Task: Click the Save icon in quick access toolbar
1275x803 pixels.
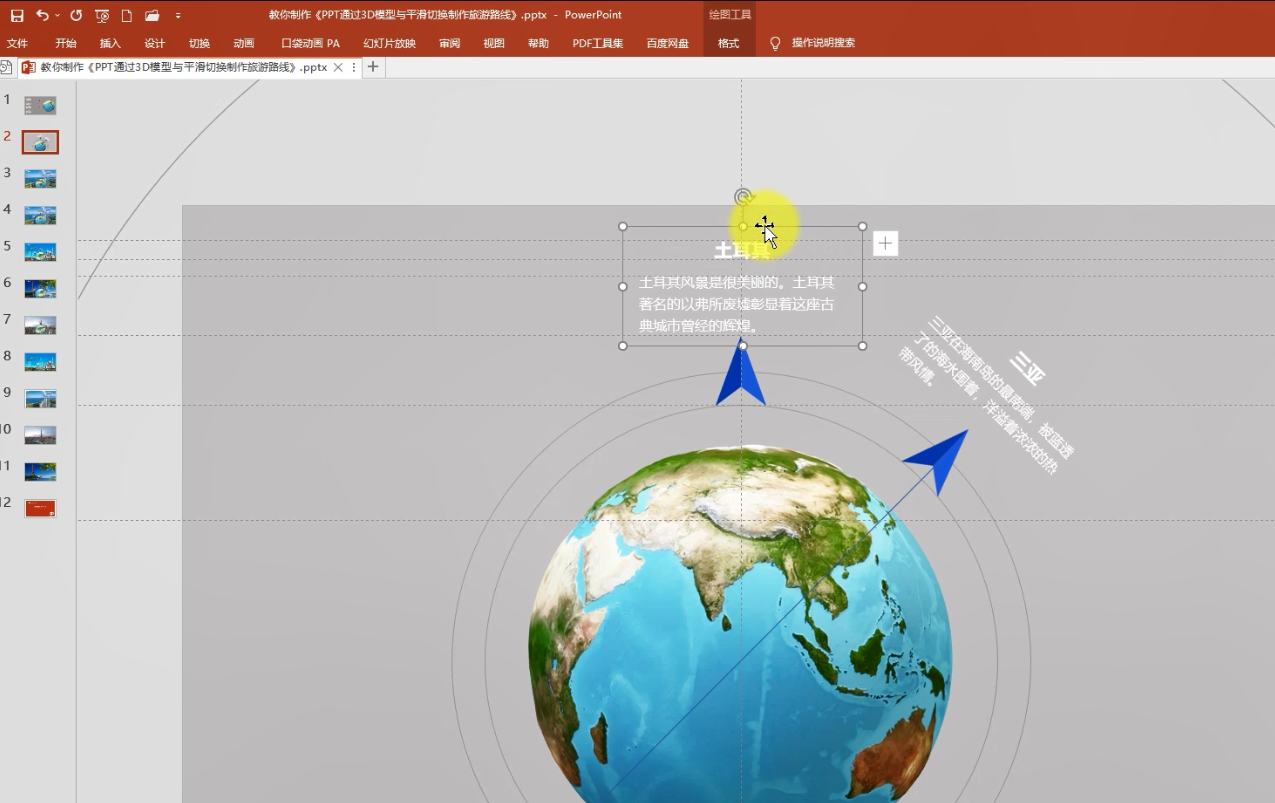Action: tap(16, 15)
